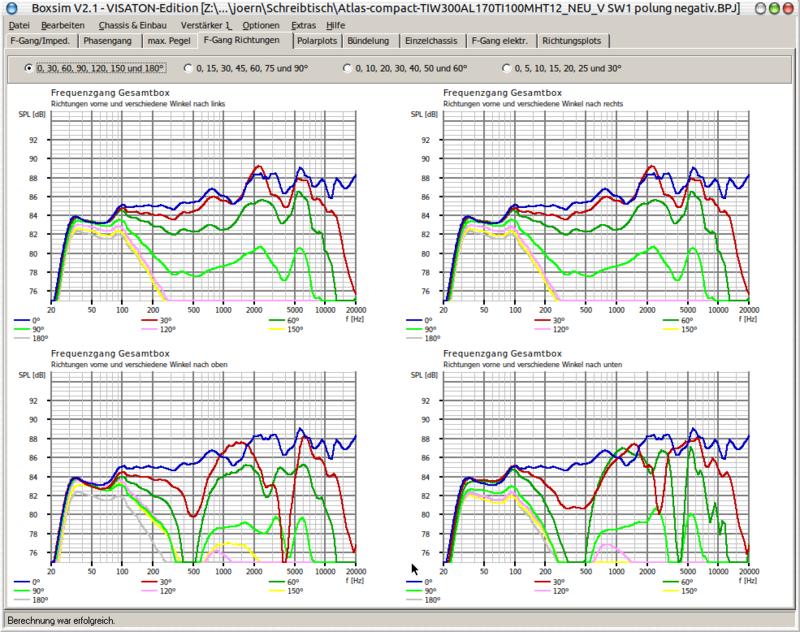Open the Datei menu
The width and height of the screenshot is (800, 632).
point(19,24)
